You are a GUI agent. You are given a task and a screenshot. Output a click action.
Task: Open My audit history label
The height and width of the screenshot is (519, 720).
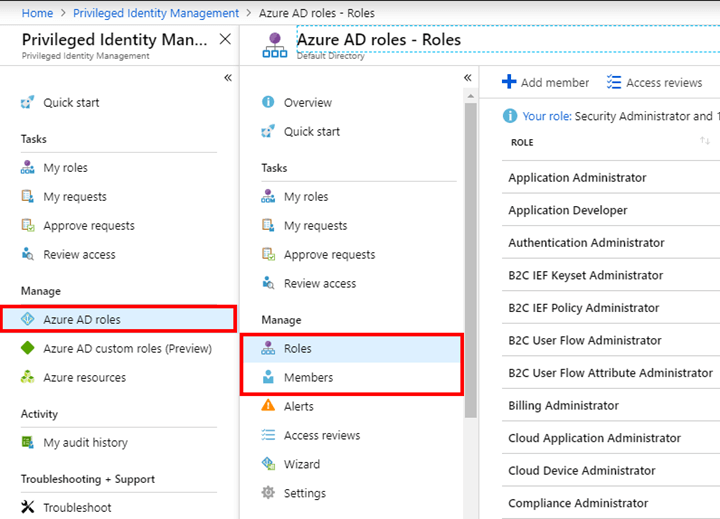(85, 442)
